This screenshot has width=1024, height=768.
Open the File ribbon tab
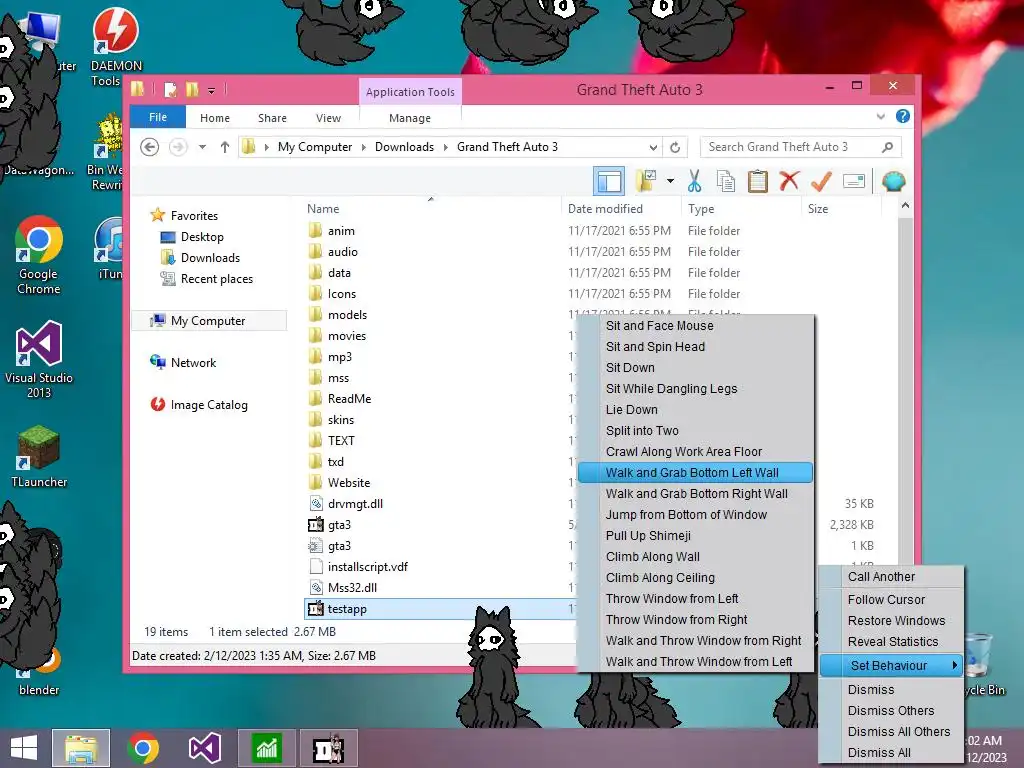point(158,117)
